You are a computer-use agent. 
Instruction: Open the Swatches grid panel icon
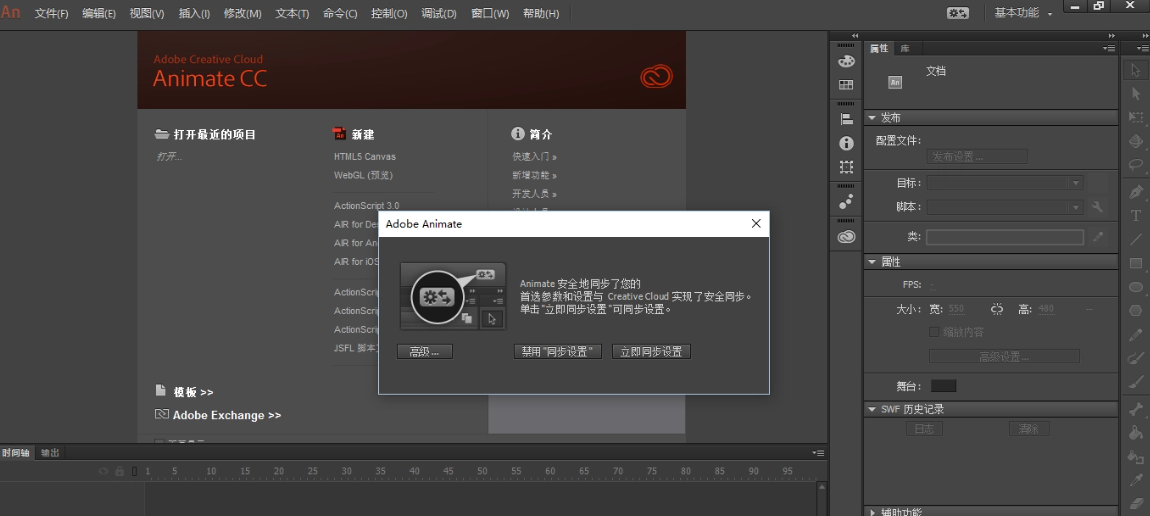pyautogui.click(x=846, y=85)
